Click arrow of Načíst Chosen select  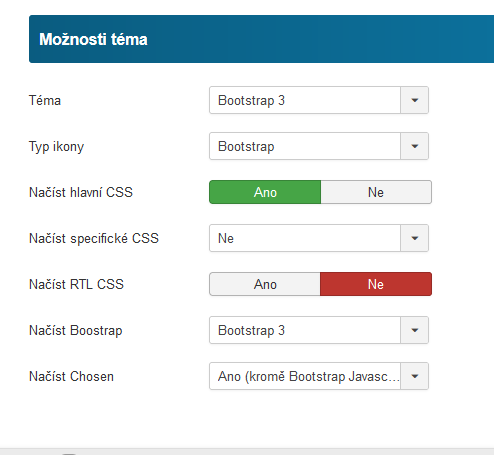tap(414, 376)
